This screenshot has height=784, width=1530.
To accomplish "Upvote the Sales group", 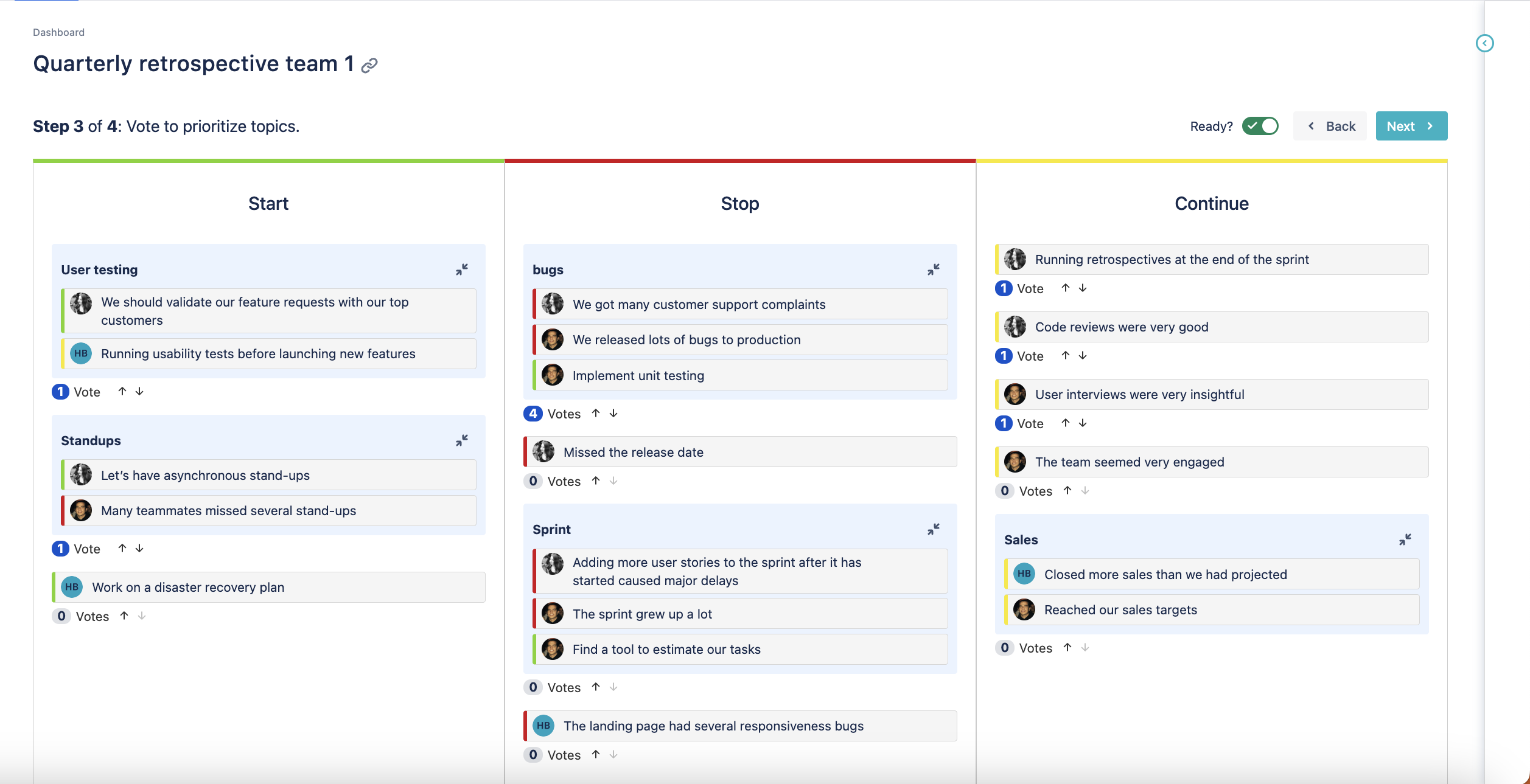I will click(x=1067, y=647).
